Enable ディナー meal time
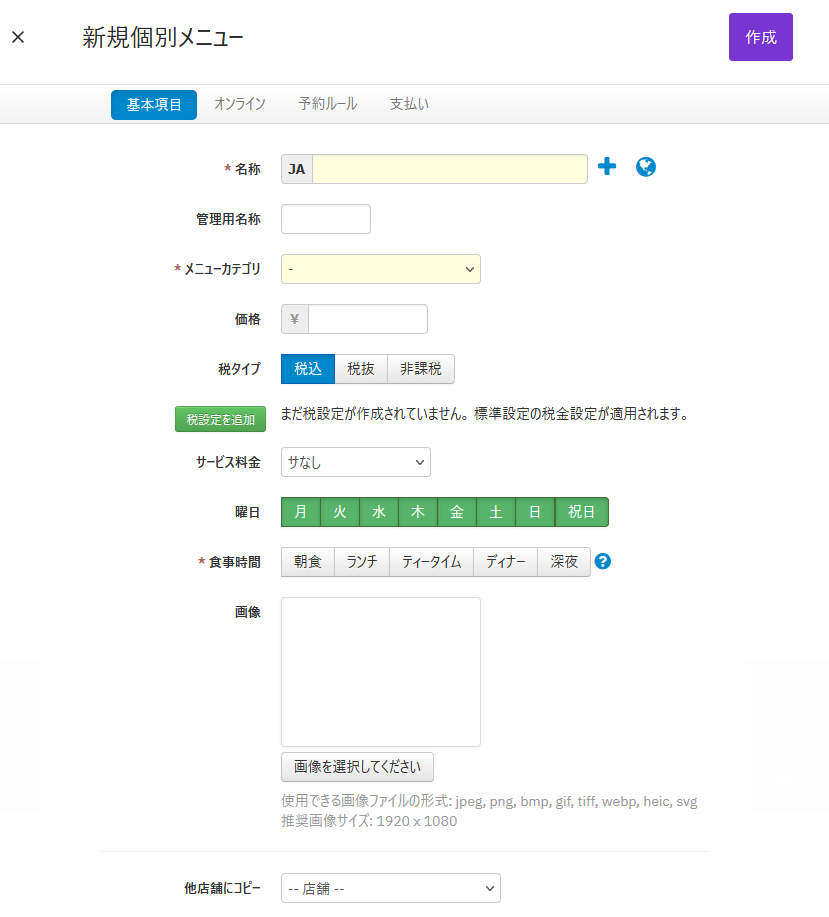Screen dimensions: 829x917 (x=506, y=562)
